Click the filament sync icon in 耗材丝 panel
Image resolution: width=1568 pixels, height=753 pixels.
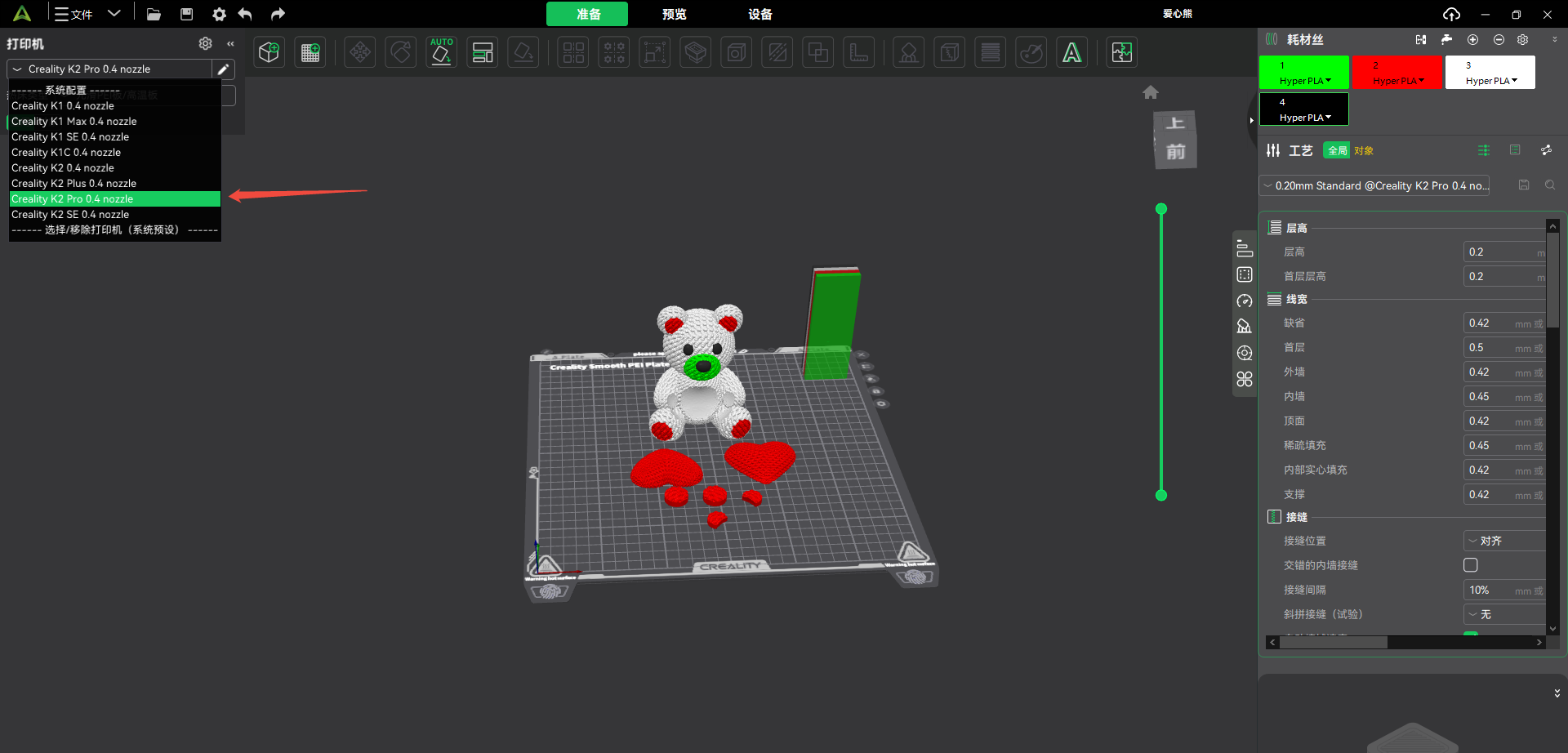pyautogui.click(x=1421, y=39)
